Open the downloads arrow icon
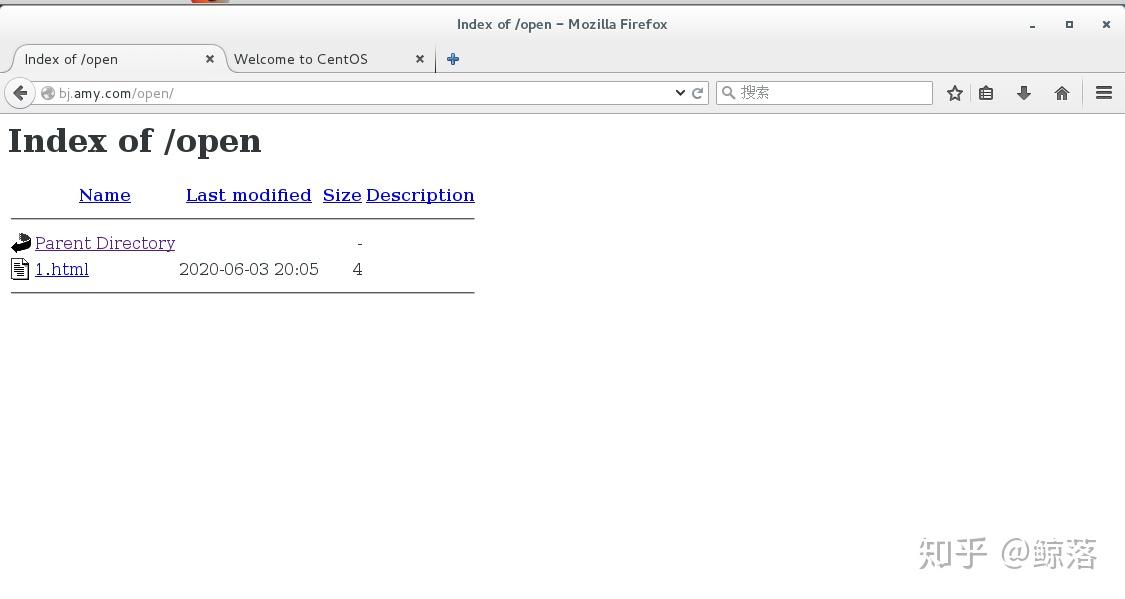The image size is (1125, 599). point(1024,93)
